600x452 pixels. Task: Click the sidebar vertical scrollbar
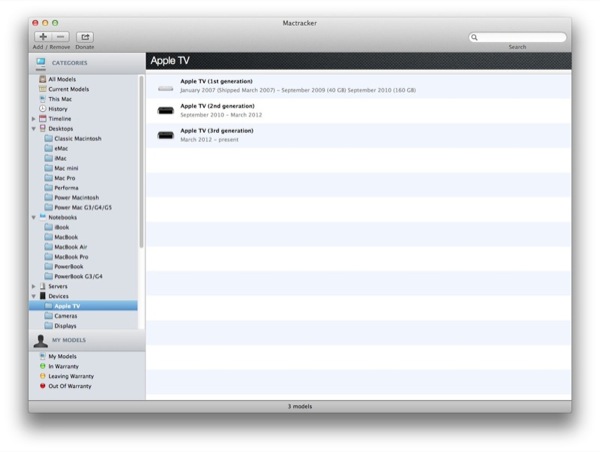141,162
